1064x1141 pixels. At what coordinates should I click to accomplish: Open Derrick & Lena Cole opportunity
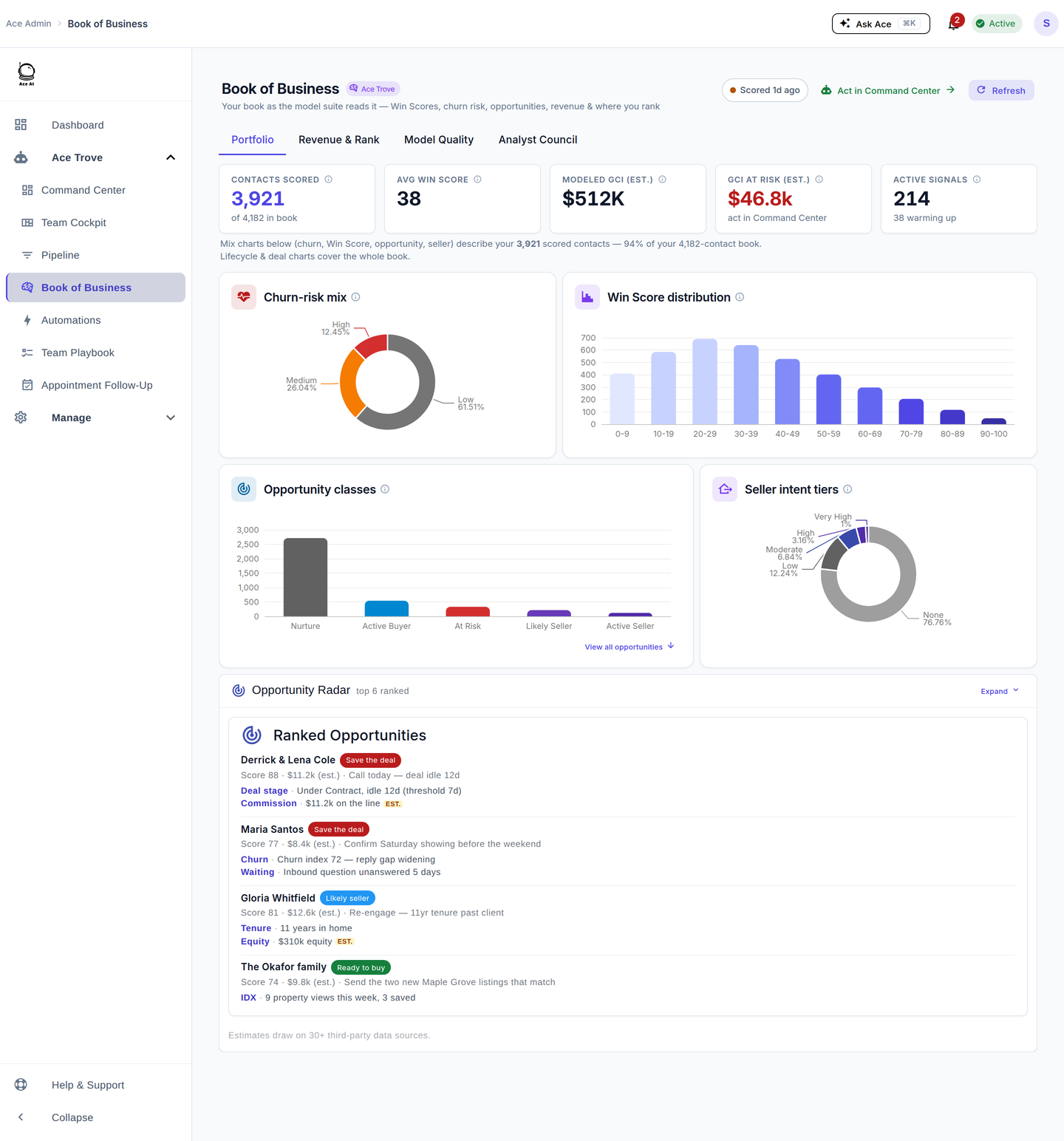[288, 760]
